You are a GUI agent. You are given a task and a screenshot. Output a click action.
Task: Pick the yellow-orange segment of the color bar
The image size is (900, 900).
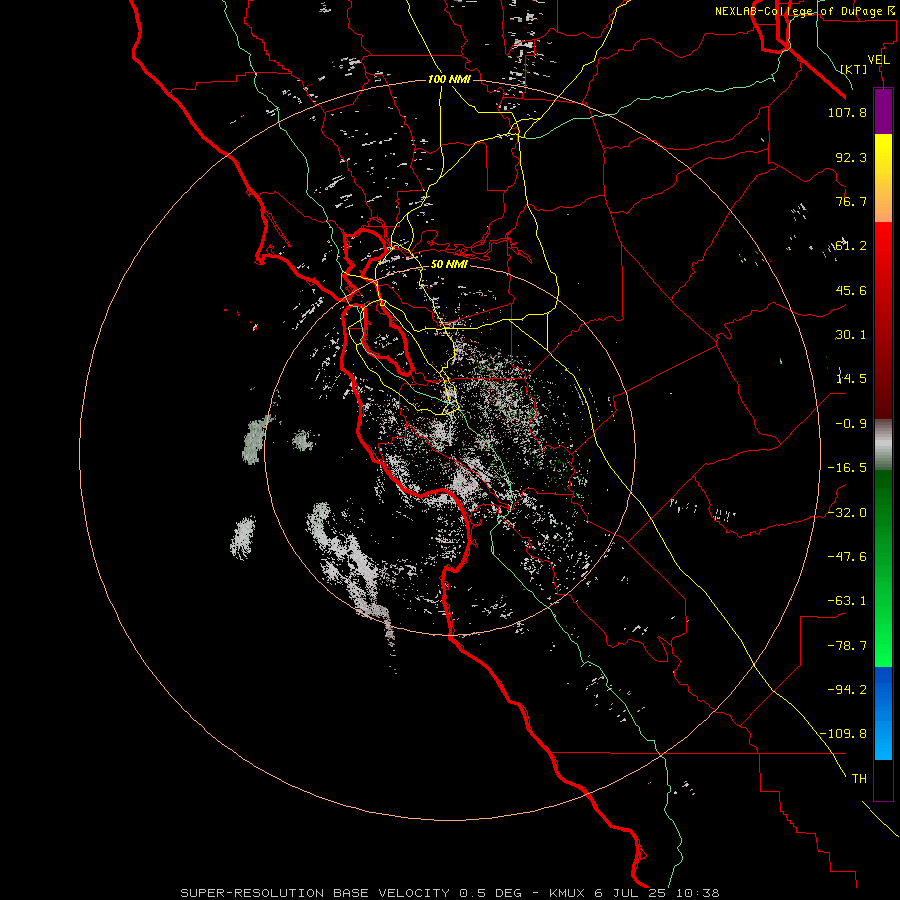click(883, 178)
